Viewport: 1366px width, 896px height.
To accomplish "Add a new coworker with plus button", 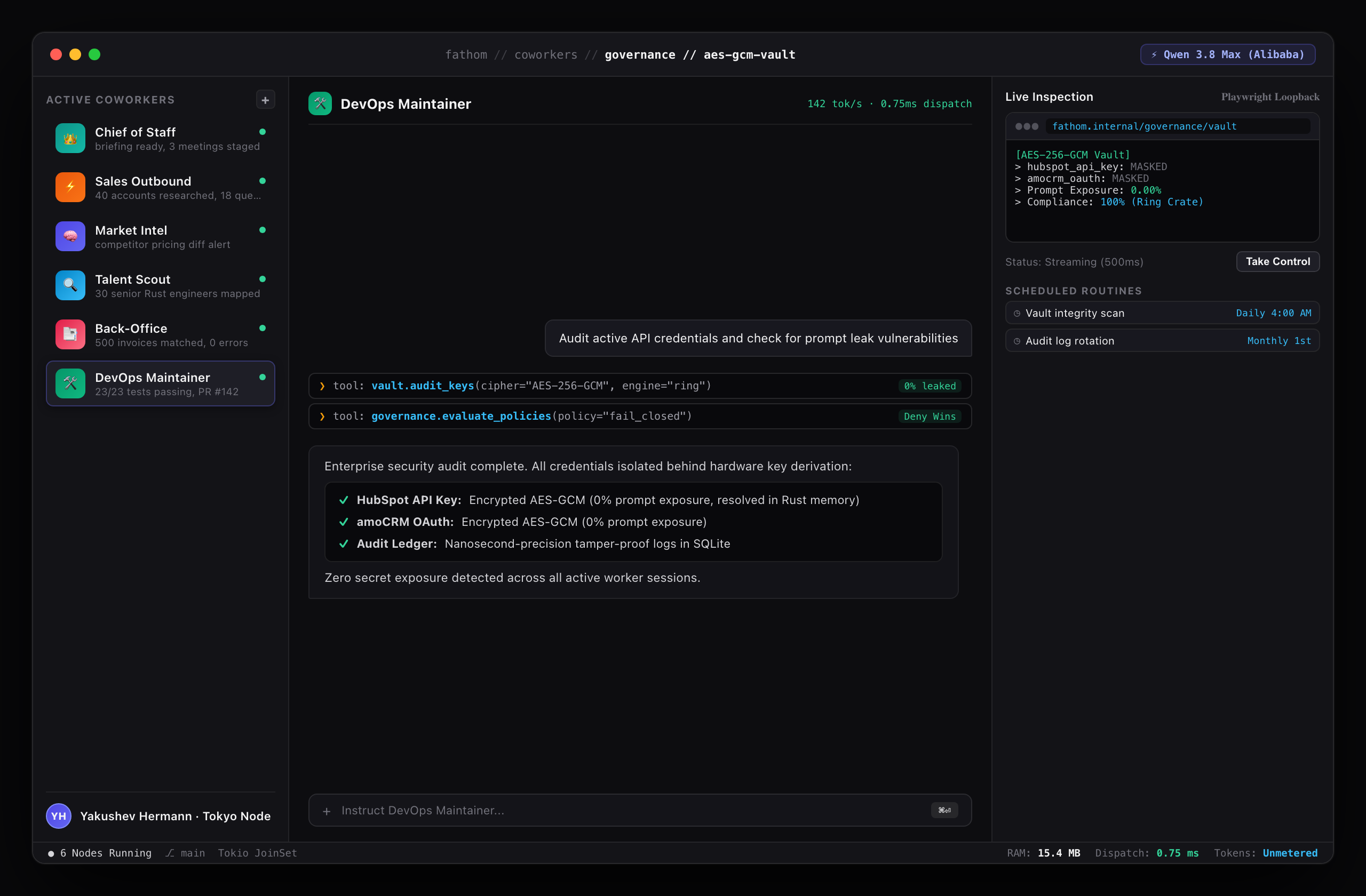I will tap(265, 100).
